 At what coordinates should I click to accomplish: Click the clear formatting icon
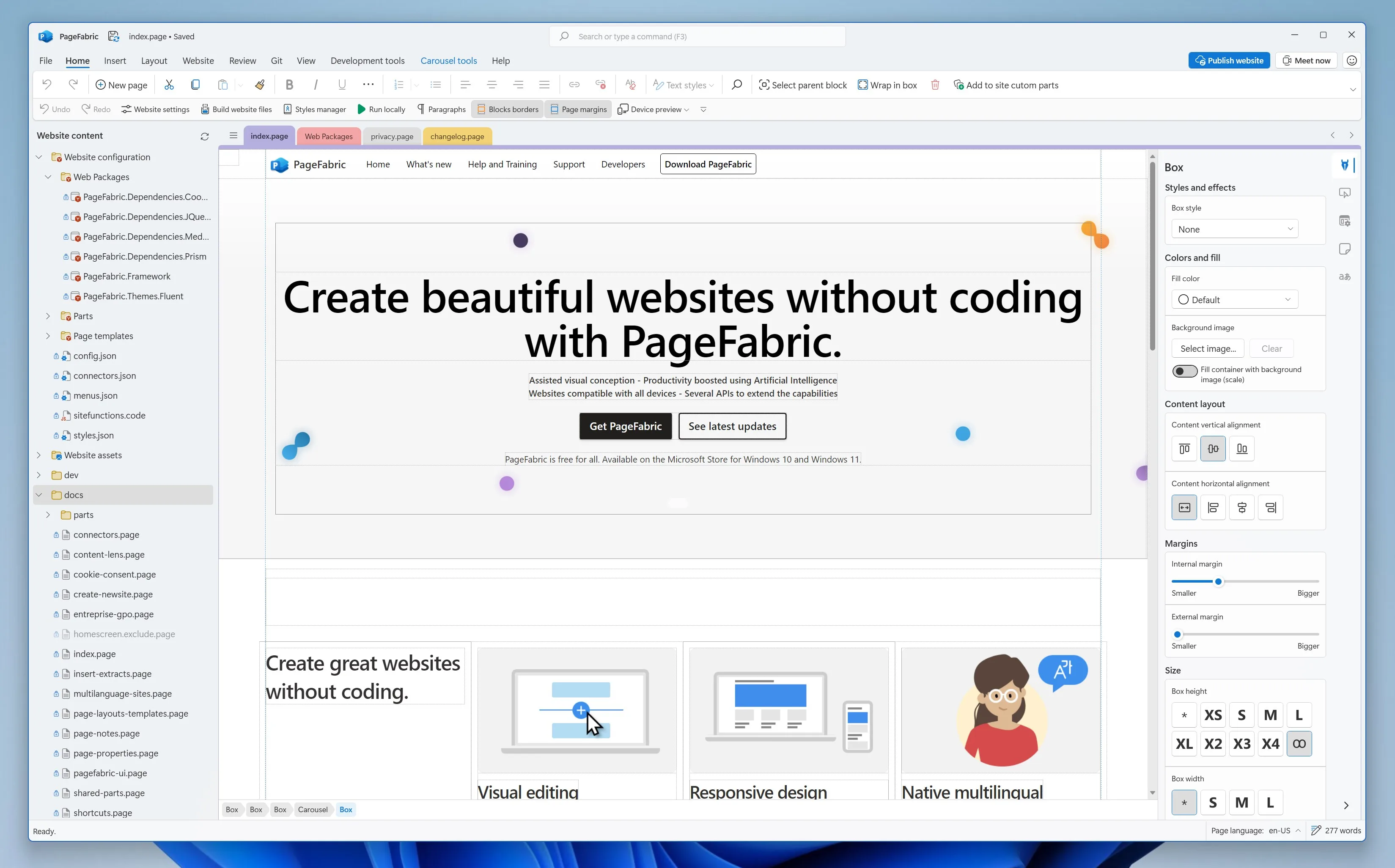pyautogui.click(x=630, y=85)
